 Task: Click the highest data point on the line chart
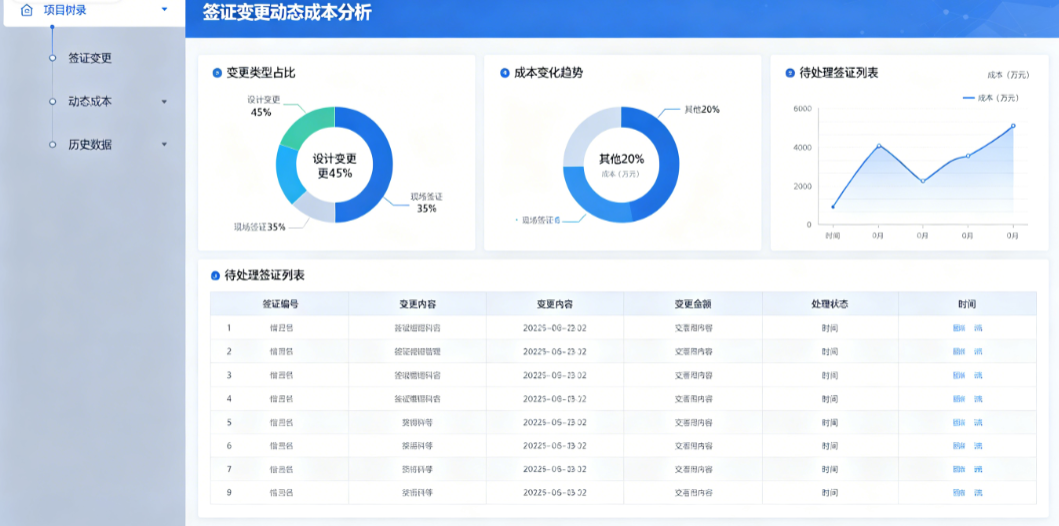(1013, 126)
